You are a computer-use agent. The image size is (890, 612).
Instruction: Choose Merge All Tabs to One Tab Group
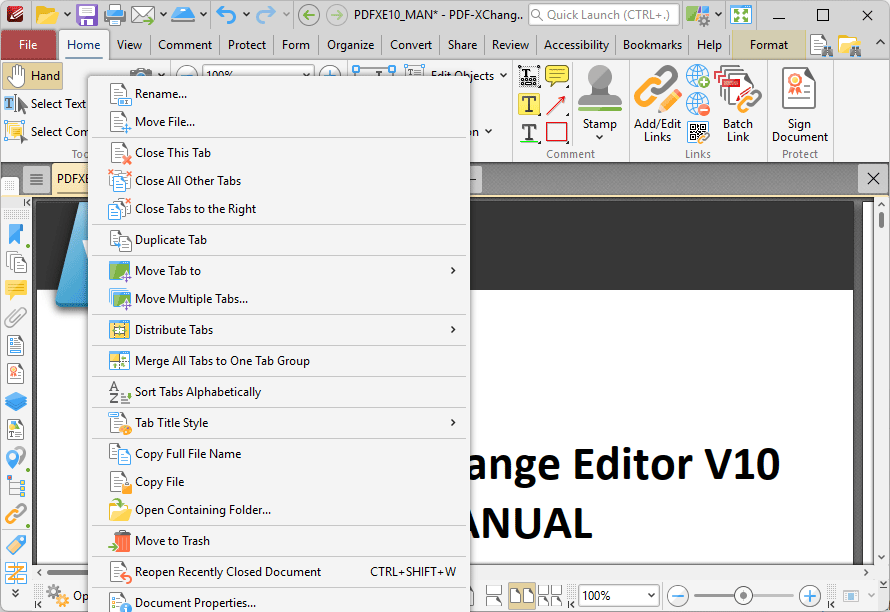click(278, 361)
